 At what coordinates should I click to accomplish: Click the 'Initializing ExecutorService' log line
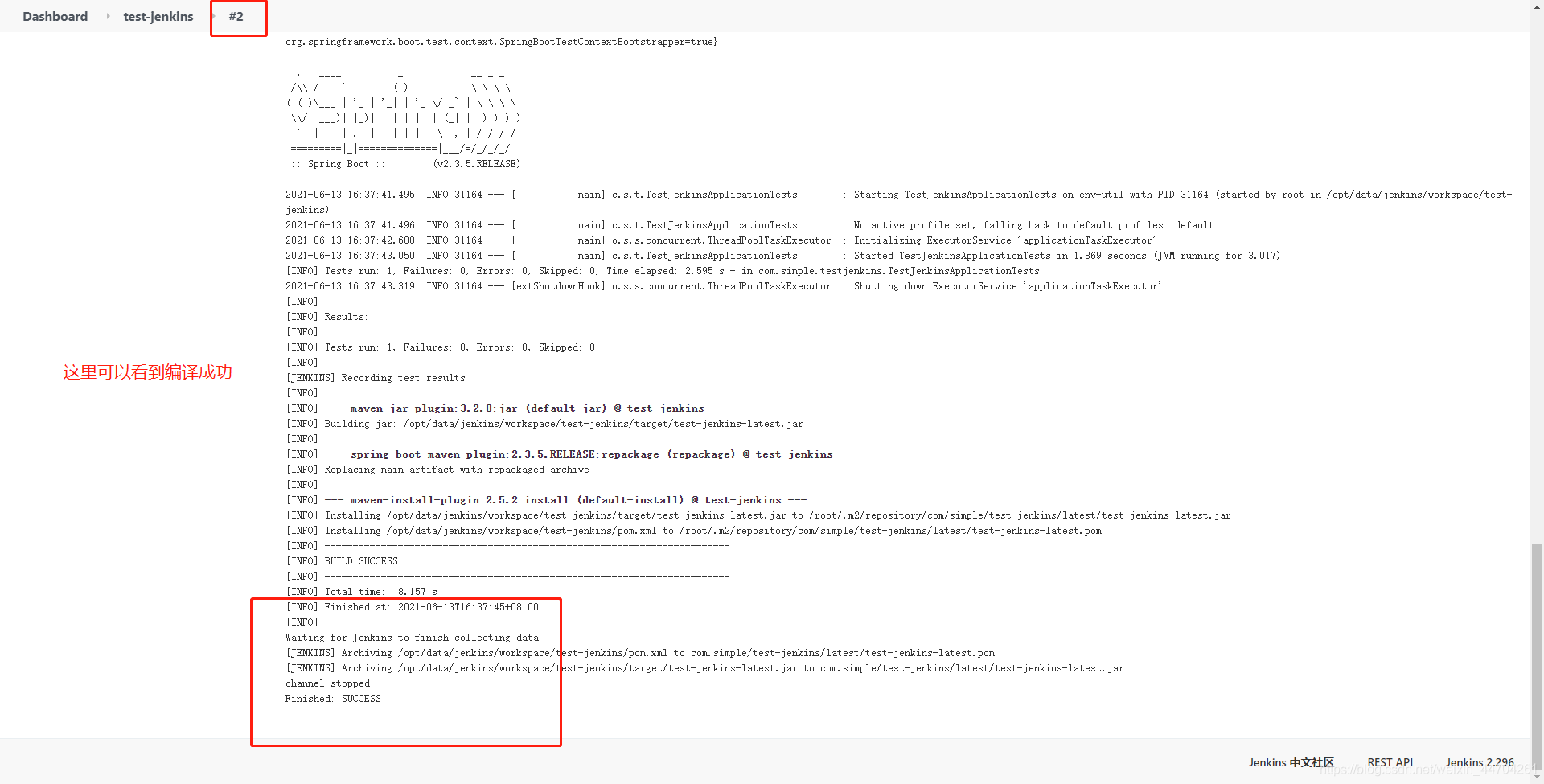pos(721,240)
